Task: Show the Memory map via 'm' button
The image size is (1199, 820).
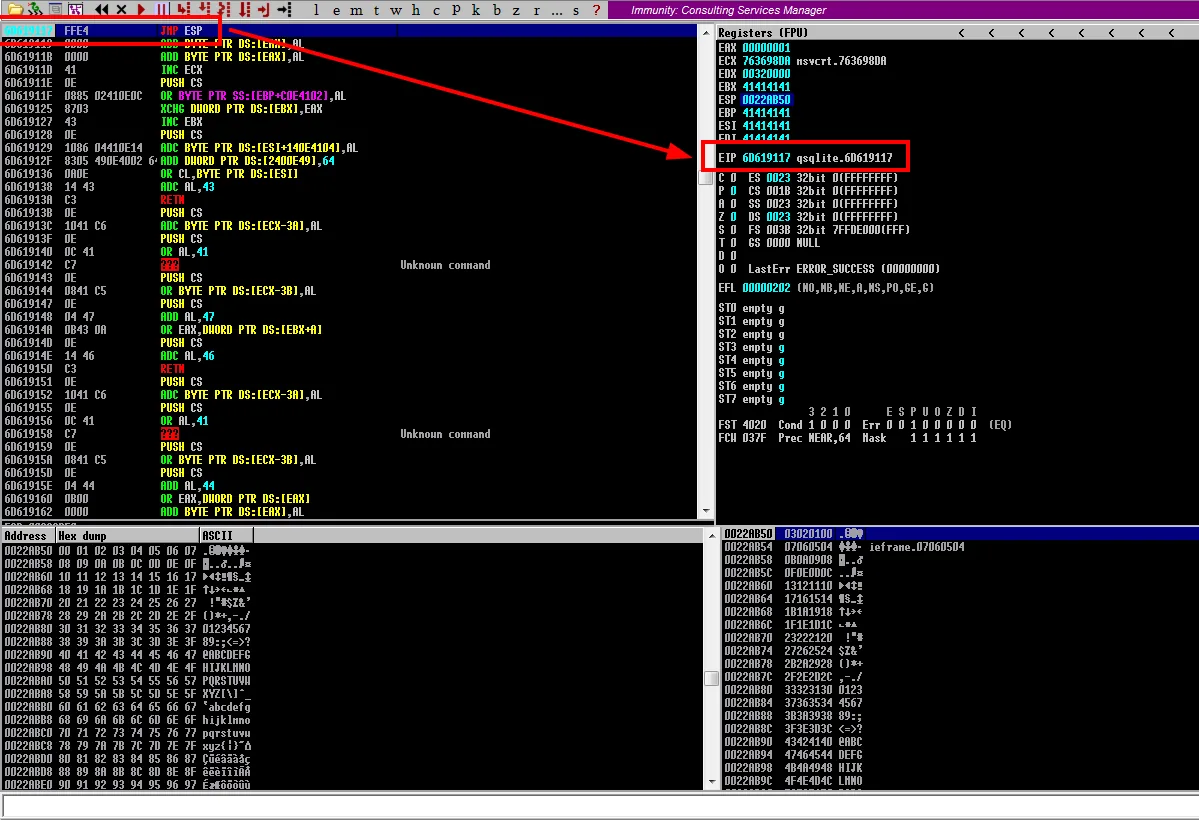Action: (x=357, y=10)
